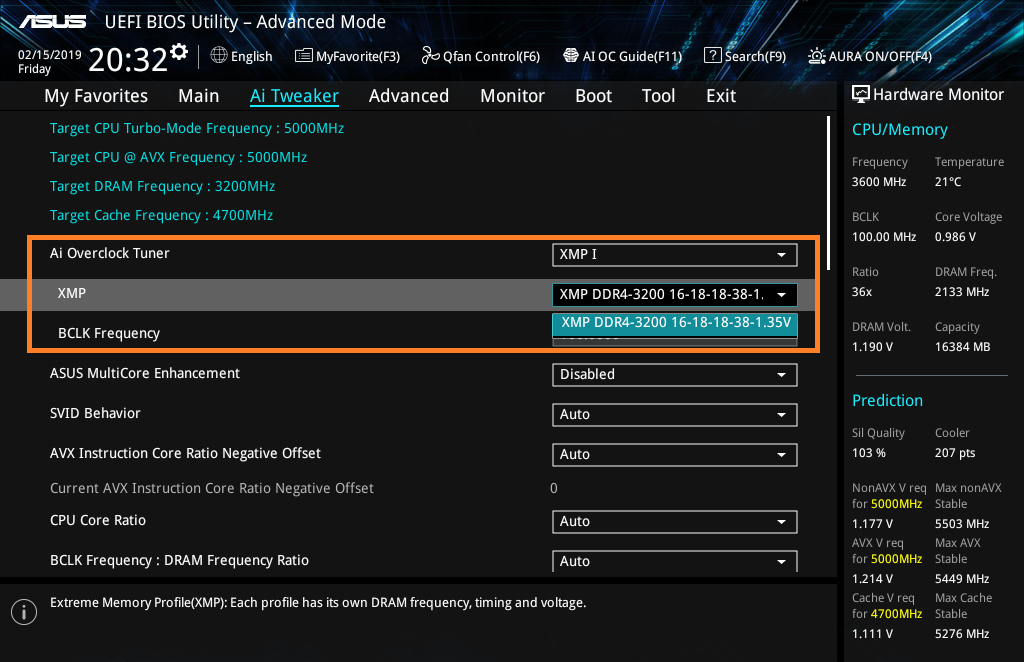Click the Prediction section heading
The image size is (1024, 662).
click(887, 400)
